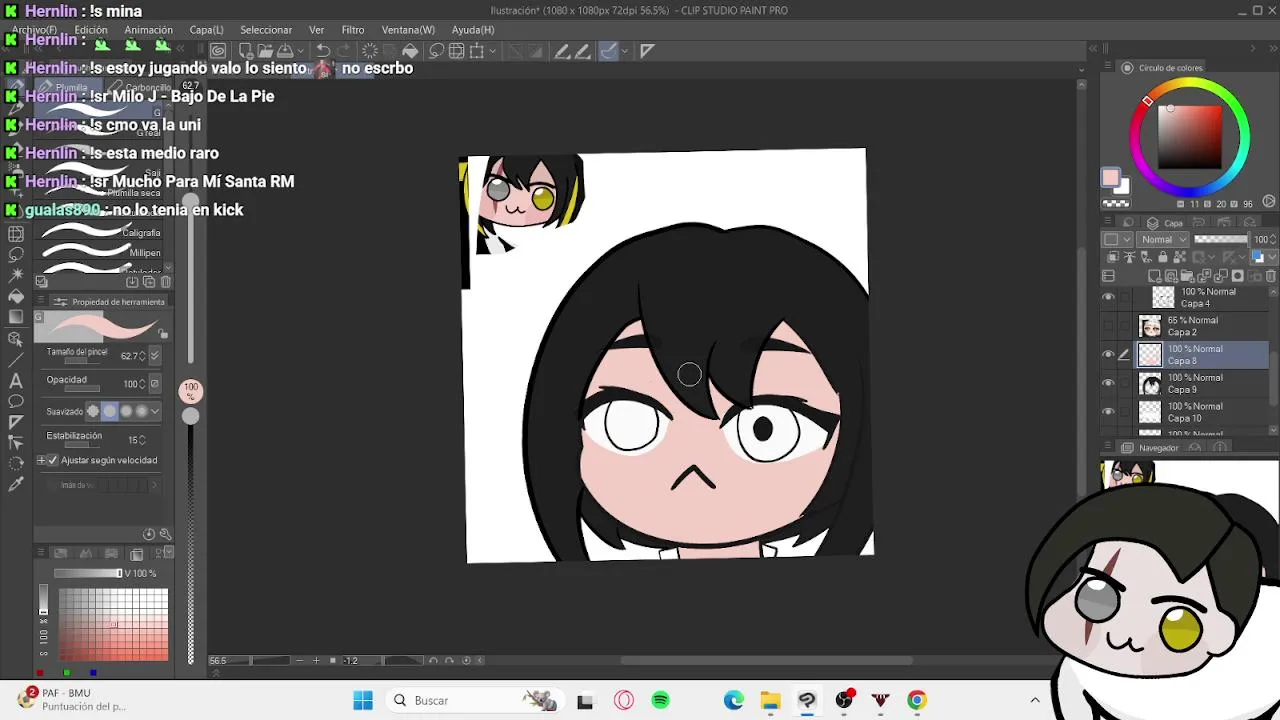Hide layer Capa 8 with its eye icon
Image resolution: width=1280 pixels, height=720 pixels.
(1108, 355)
